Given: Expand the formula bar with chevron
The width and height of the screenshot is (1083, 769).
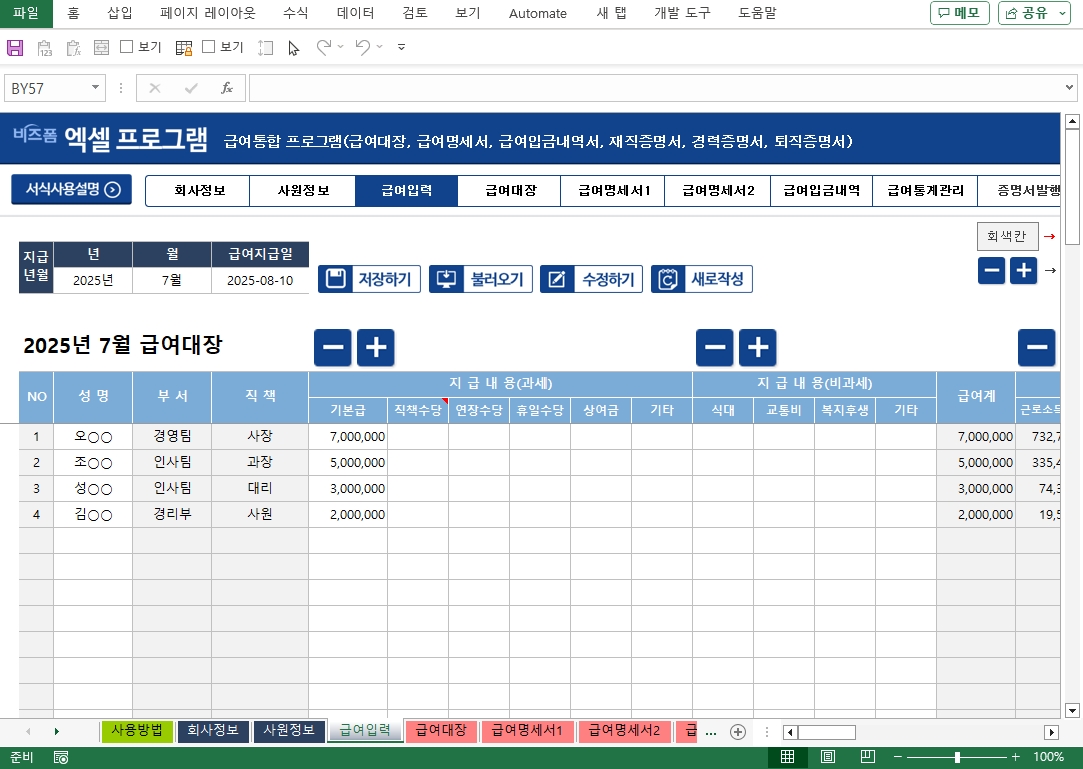Looking at the screenshot, I should [1069, 88].
